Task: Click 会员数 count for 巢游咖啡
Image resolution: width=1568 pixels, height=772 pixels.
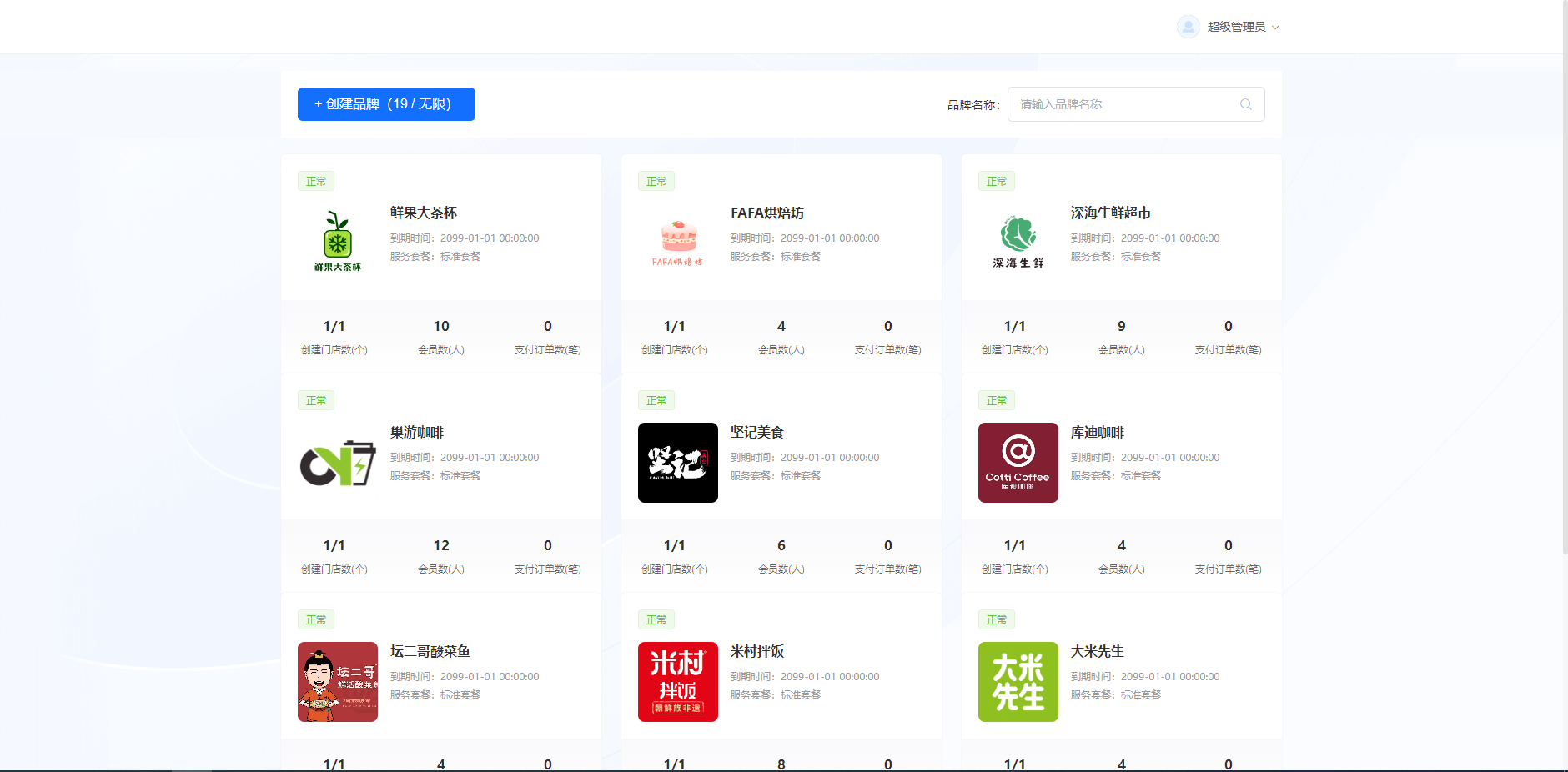Action: (x=441, y=546)
